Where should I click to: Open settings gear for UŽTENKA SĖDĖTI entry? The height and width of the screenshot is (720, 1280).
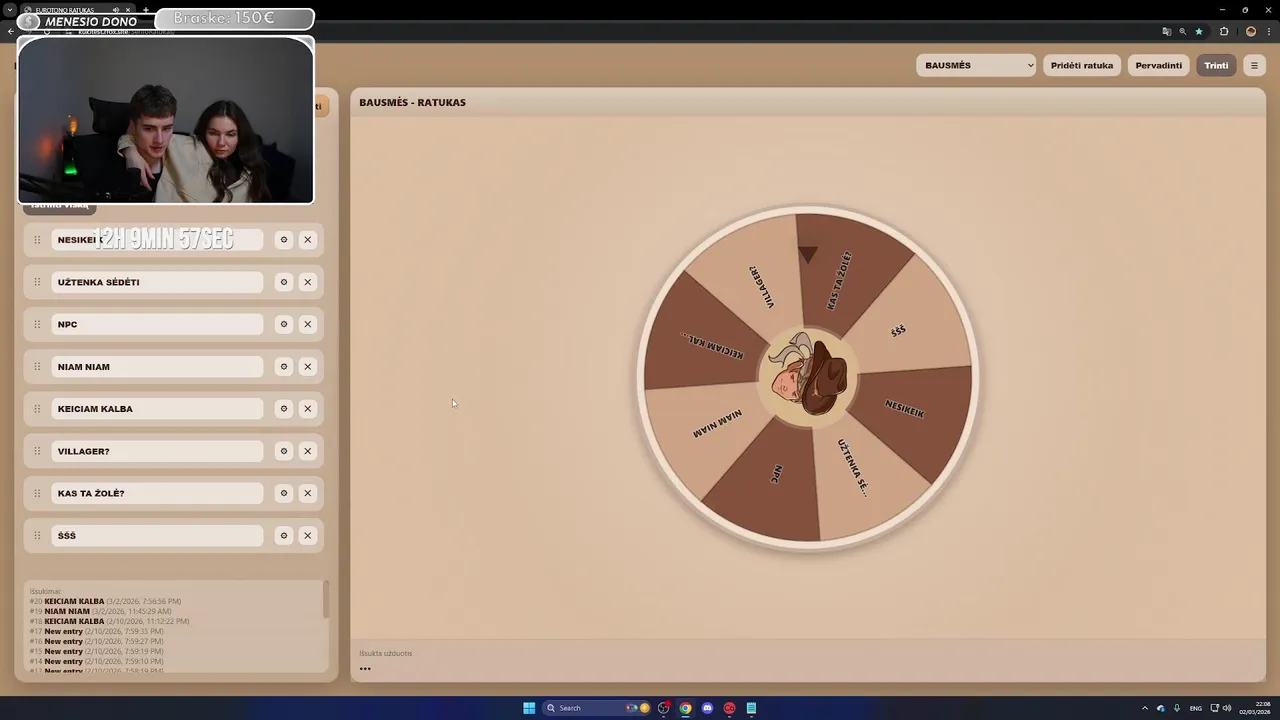pyautogui.click(x=284, y=282)
